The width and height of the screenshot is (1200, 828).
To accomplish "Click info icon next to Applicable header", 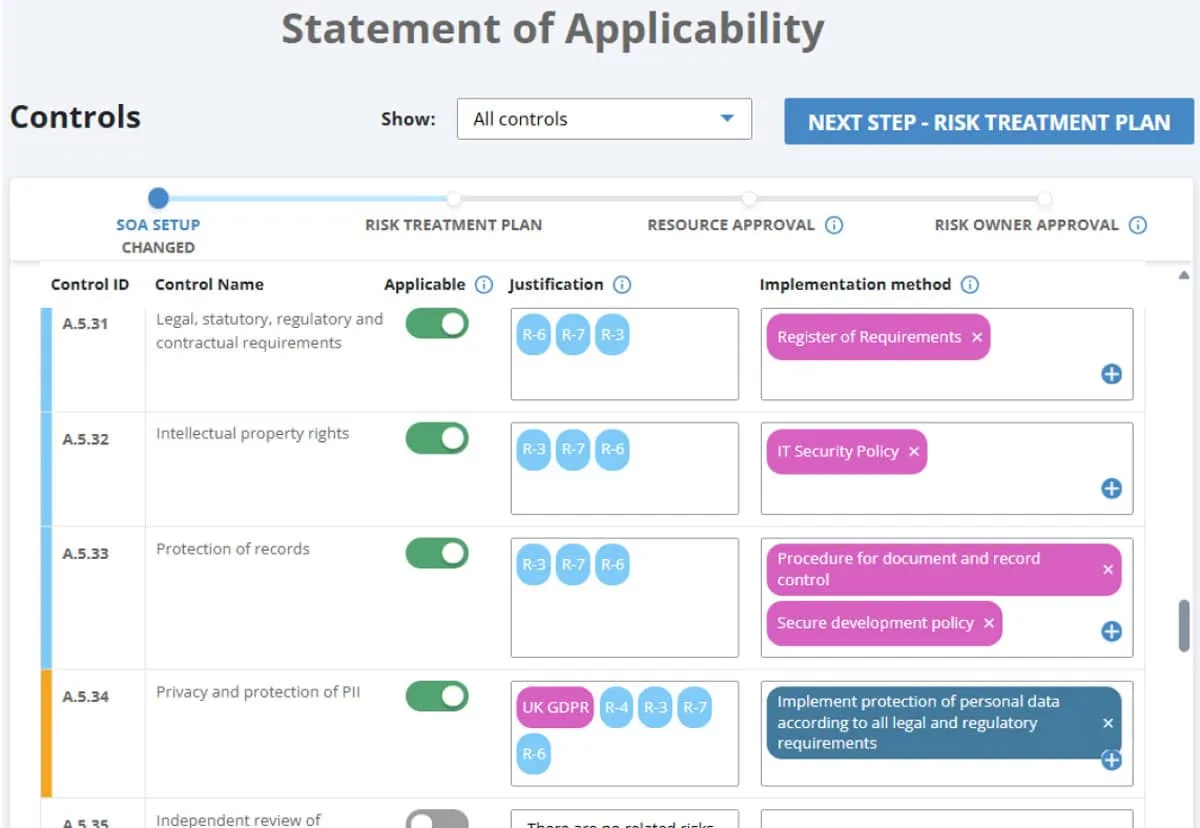I will click(484, 285).
